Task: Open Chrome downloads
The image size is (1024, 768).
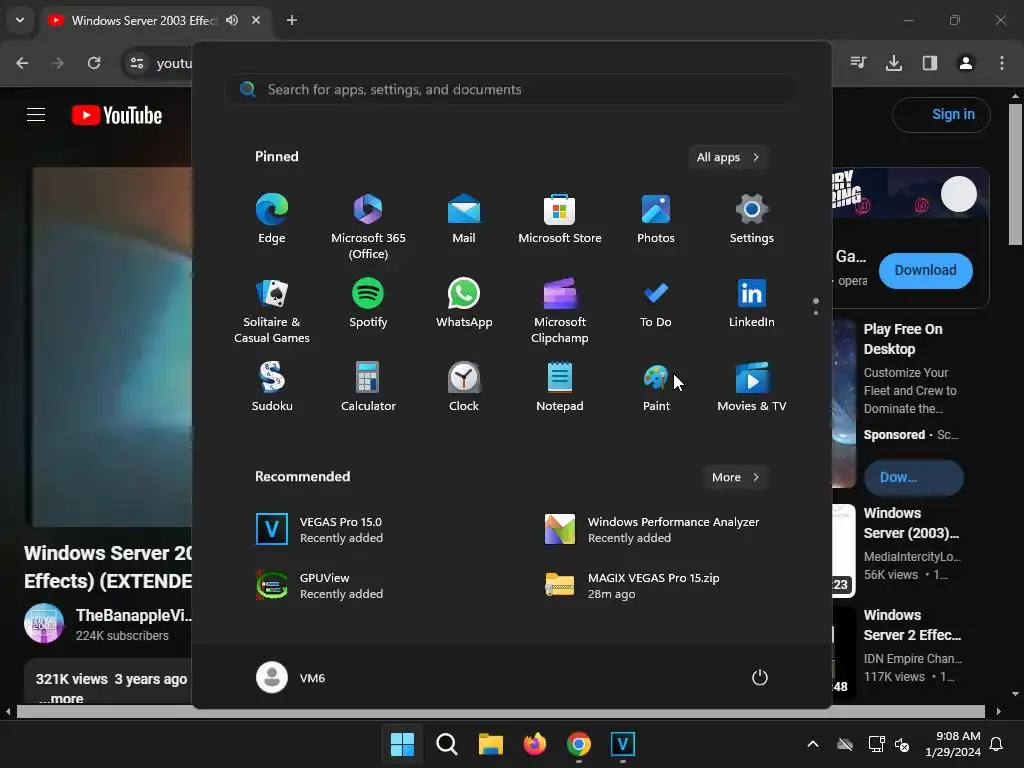Action: tap(894, 63)
